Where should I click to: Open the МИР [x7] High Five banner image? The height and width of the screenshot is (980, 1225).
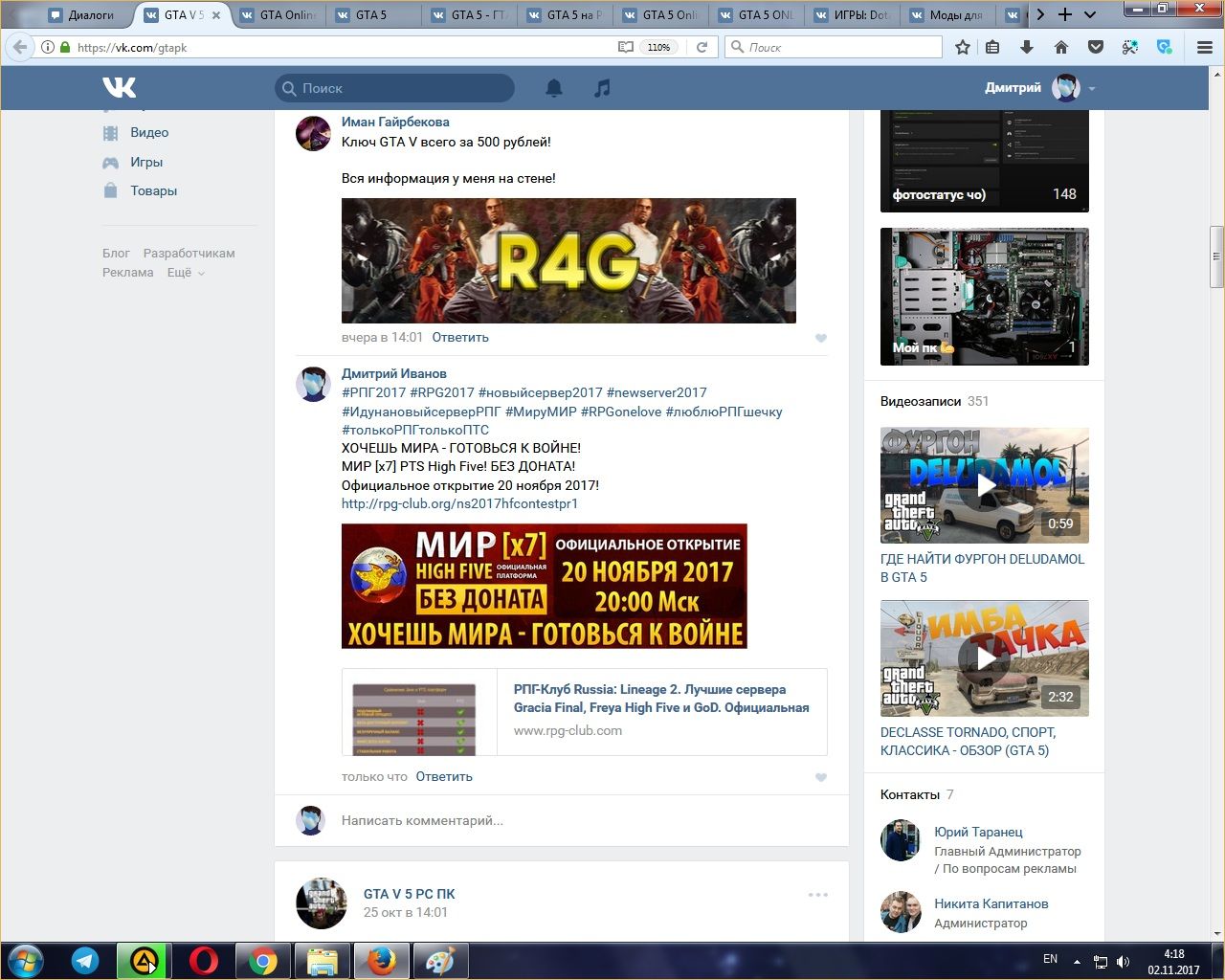click(545, 586)
